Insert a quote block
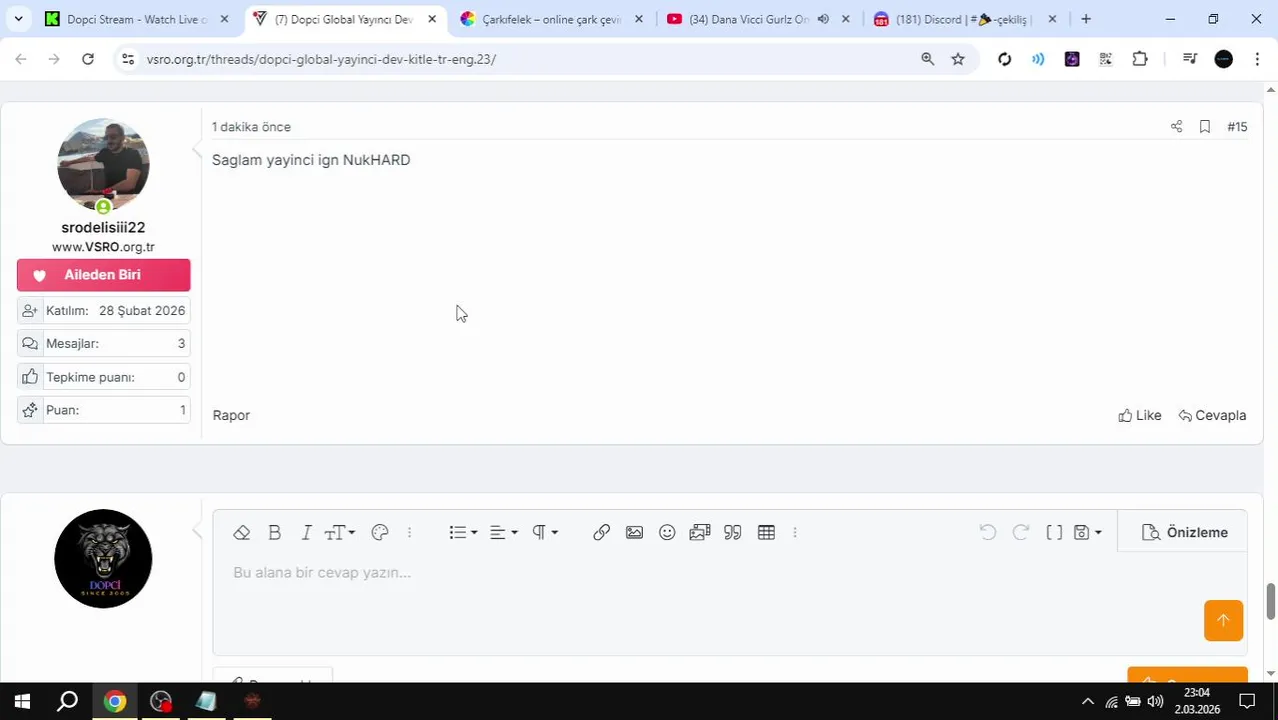The height and width of the screenshot is (720, 1278). click(733, 533)
